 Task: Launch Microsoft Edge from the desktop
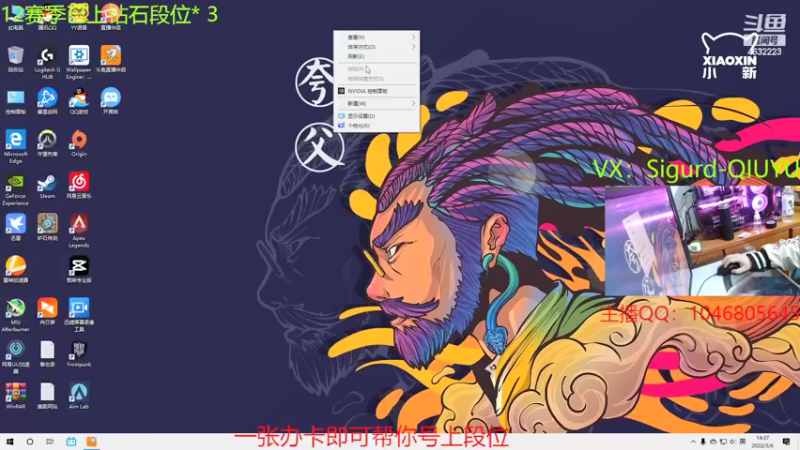coord(15,146)
